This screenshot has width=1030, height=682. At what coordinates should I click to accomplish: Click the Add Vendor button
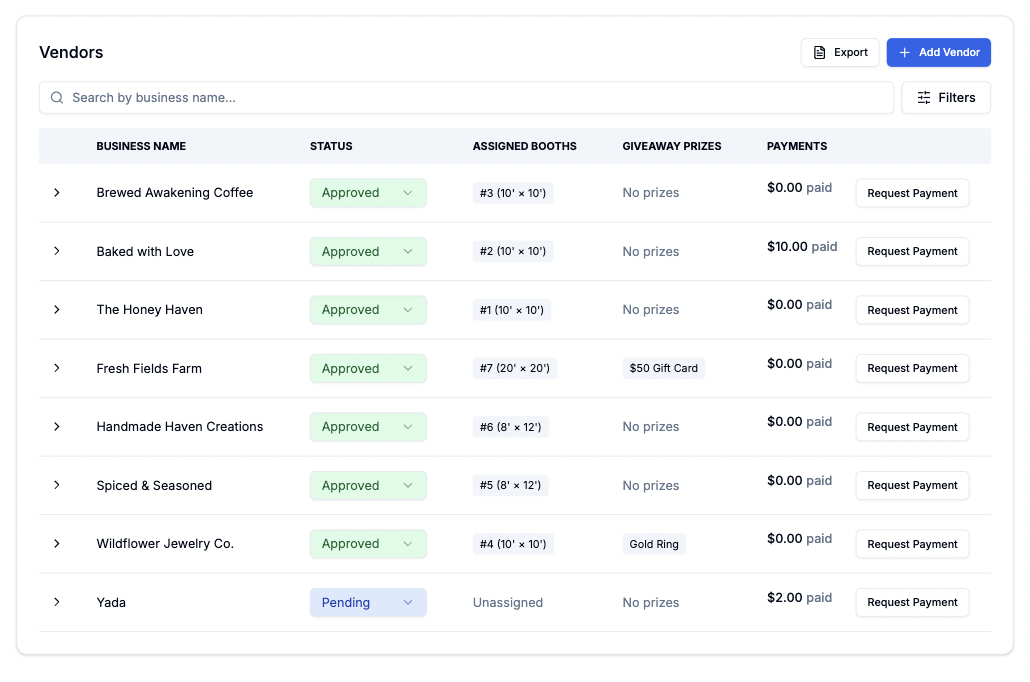(938, 52)
